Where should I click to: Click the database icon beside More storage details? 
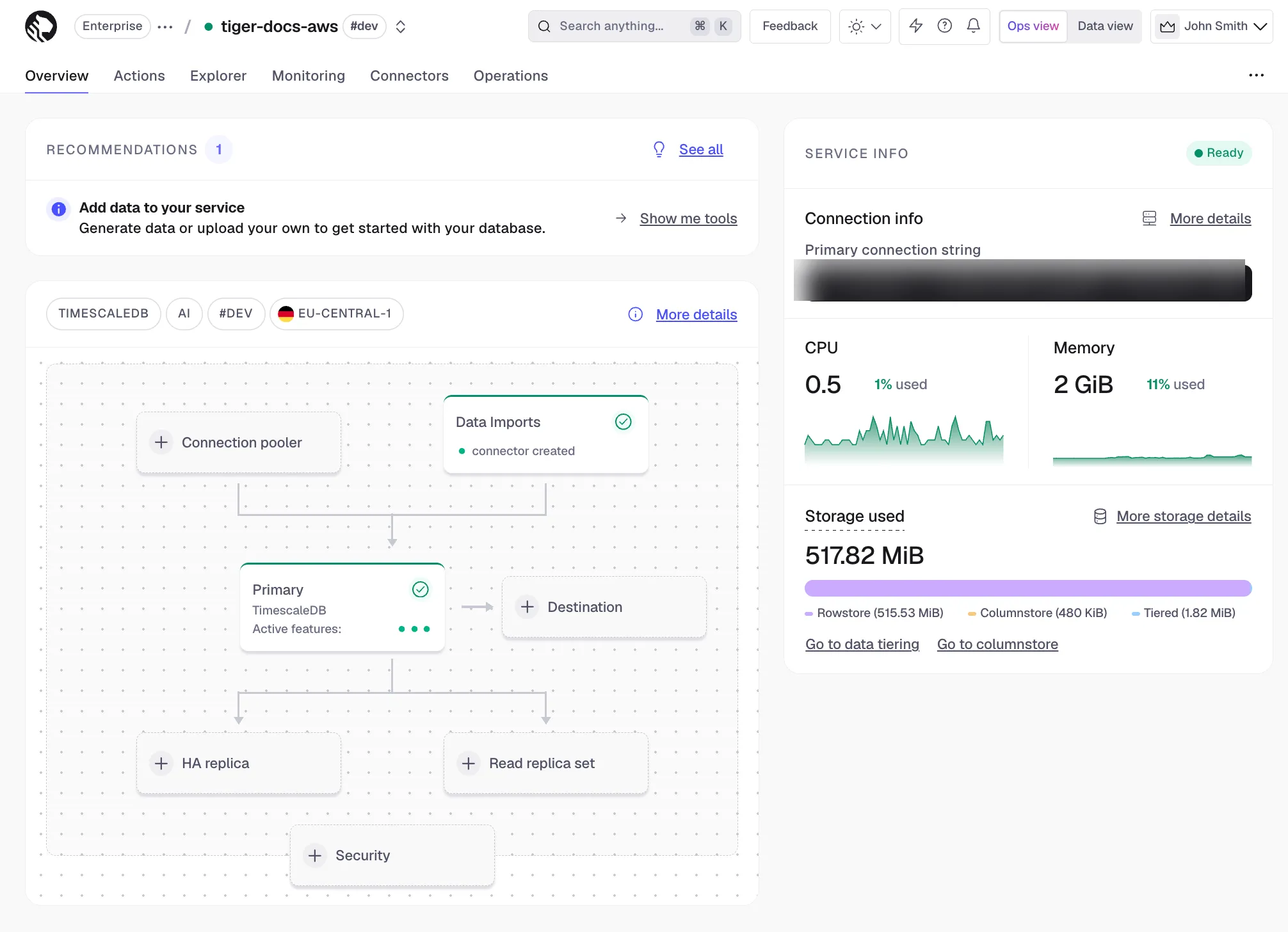[1100, 516]
